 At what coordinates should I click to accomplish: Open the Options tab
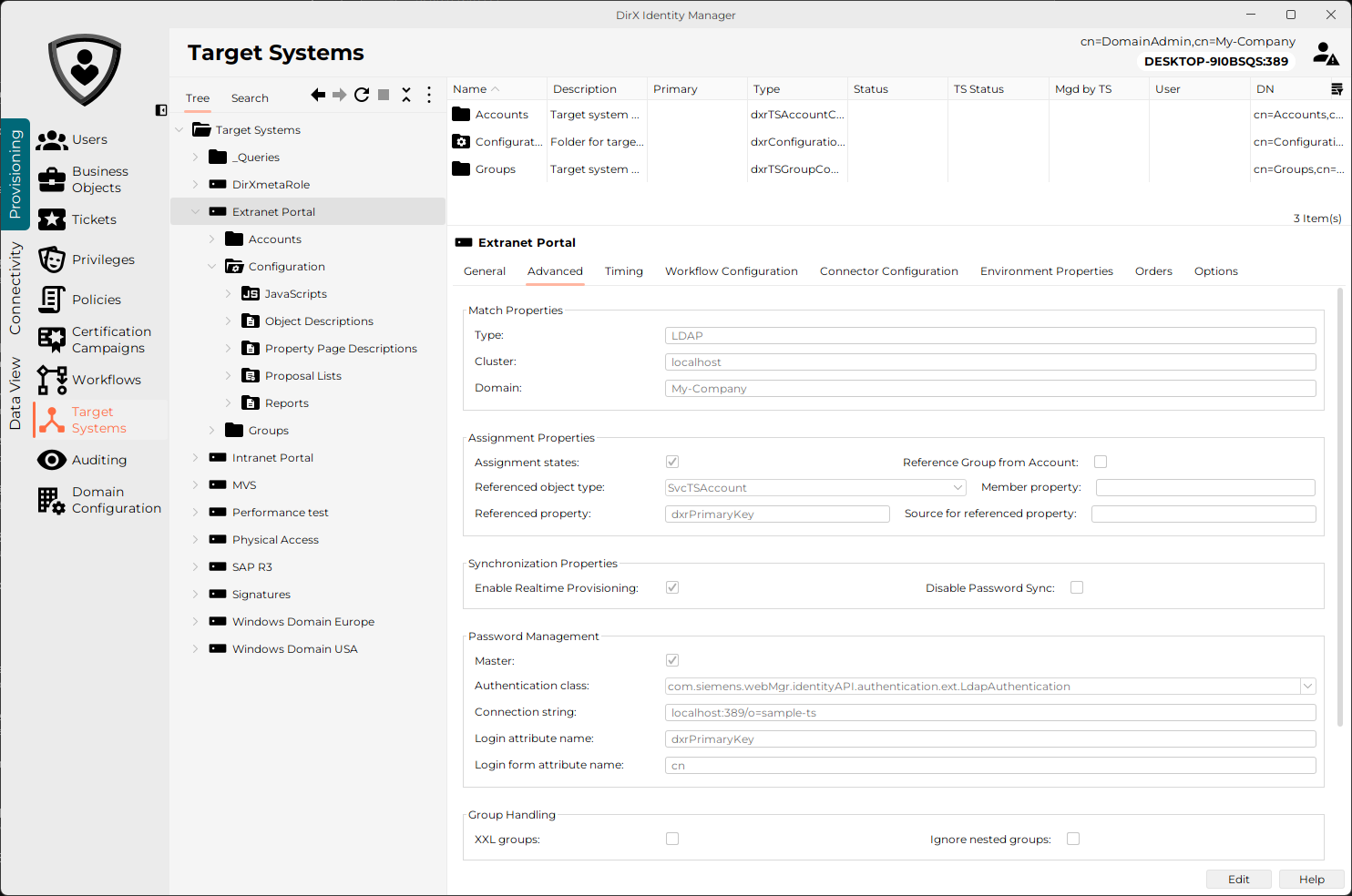1216,271
